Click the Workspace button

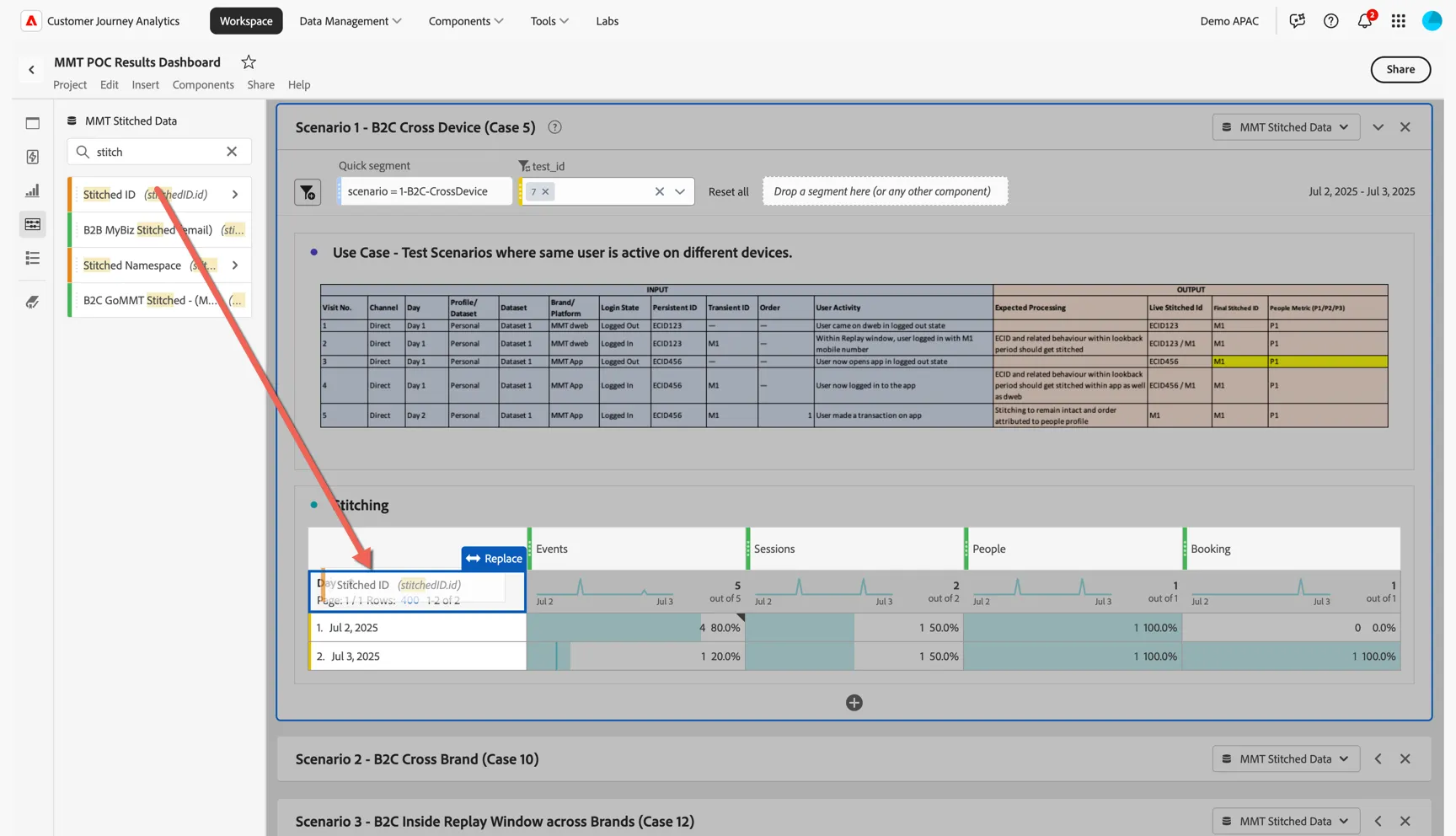(246, 21)
